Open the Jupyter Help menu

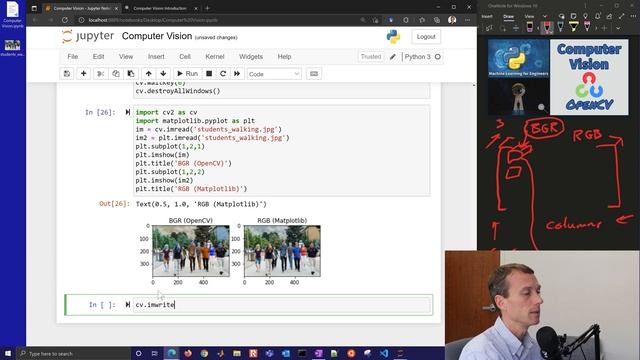point(284,57)
